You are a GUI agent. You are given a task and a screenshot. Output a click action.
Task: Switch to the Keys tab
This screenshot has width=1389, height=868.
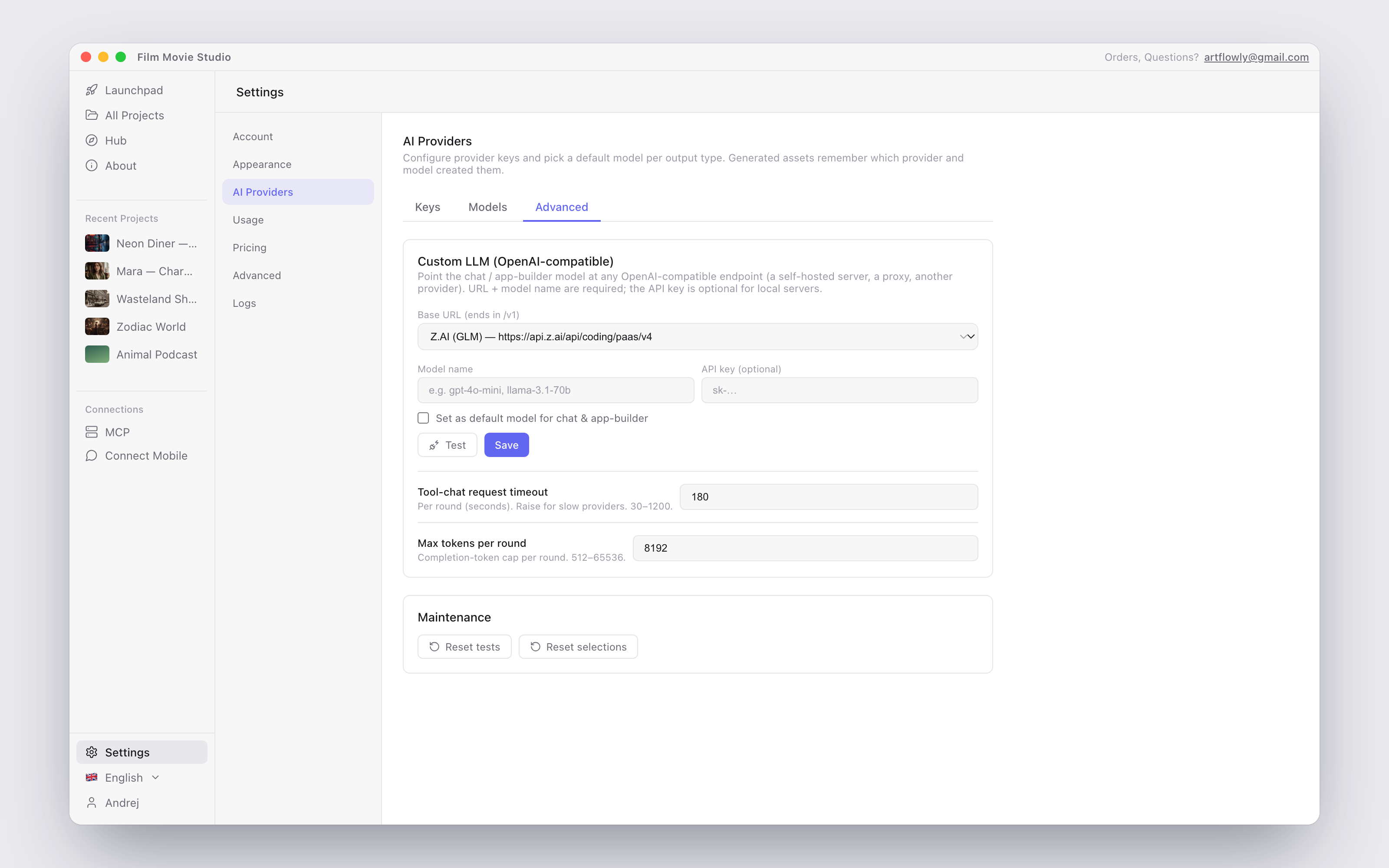[428, 207]
